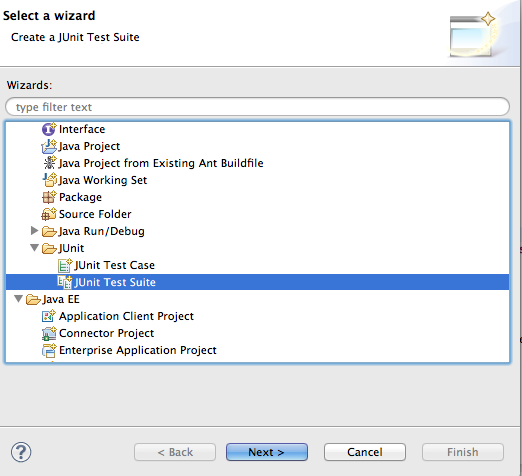The height and width of the screenshot is (476, 522).
Task: Select the Package wizard entry
Action: click(80, 197)
